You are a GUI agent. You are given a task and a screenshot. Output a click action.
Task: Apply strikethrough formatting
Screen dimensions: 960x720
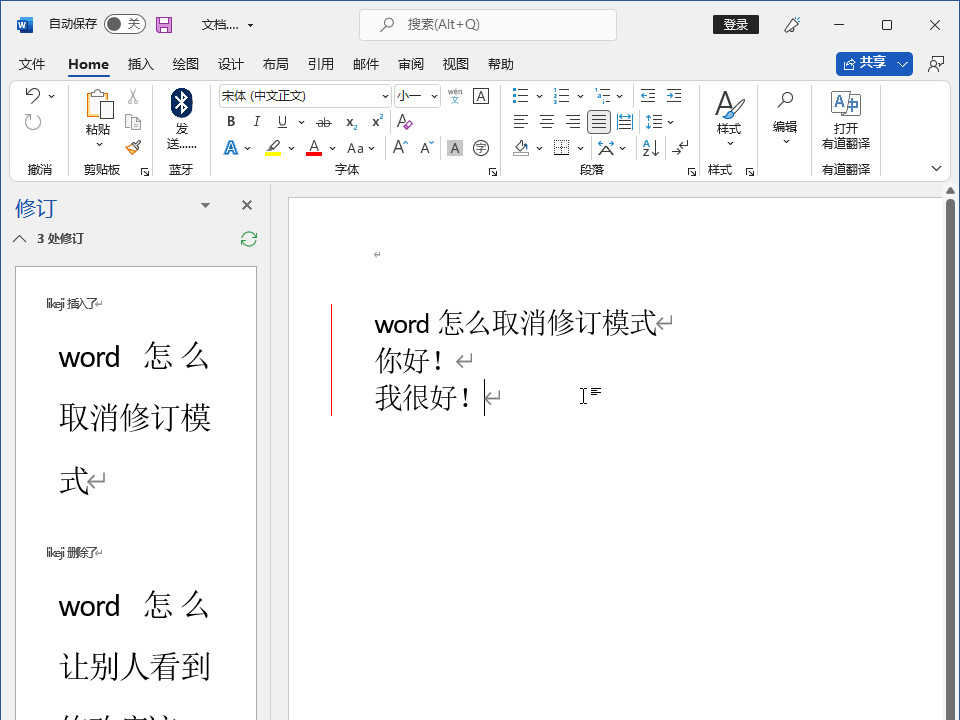pyautogui.click(x=324, y=122)
